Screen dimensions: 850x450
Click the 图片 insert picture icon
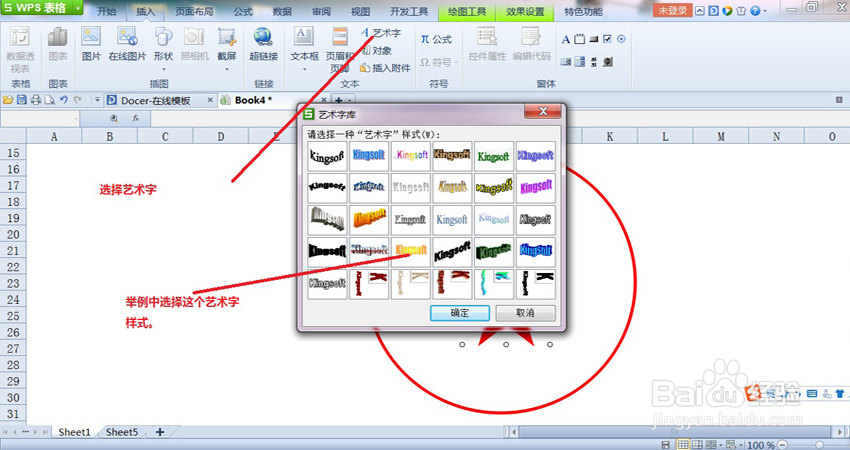[x=91, y=37]
